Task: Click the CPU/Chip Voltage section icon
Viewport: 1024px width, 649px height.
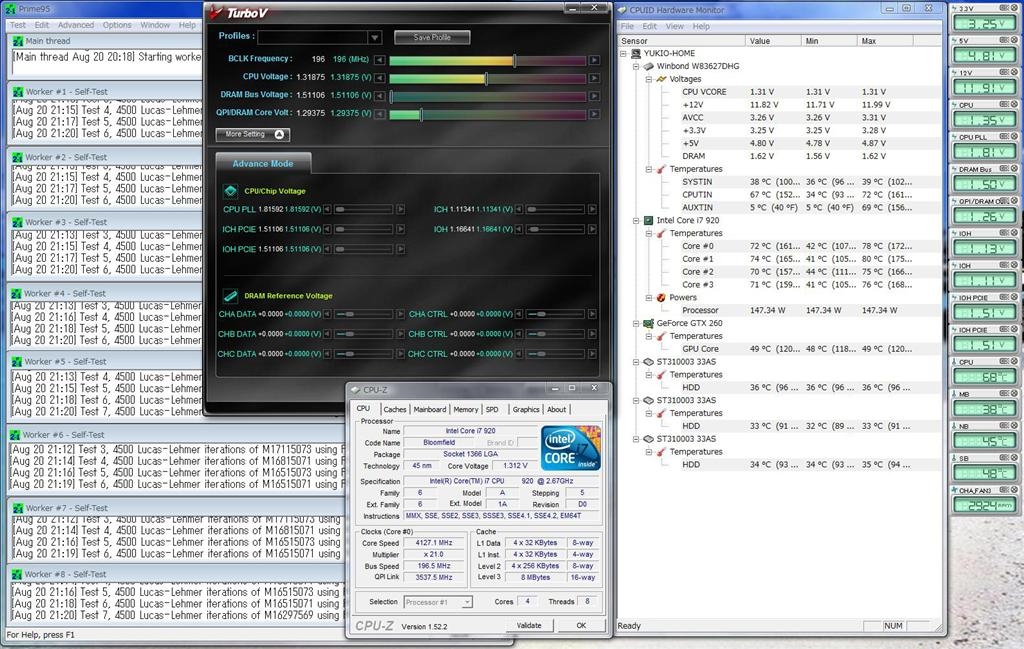Action: pyautogui.click(x=229, y=190)
